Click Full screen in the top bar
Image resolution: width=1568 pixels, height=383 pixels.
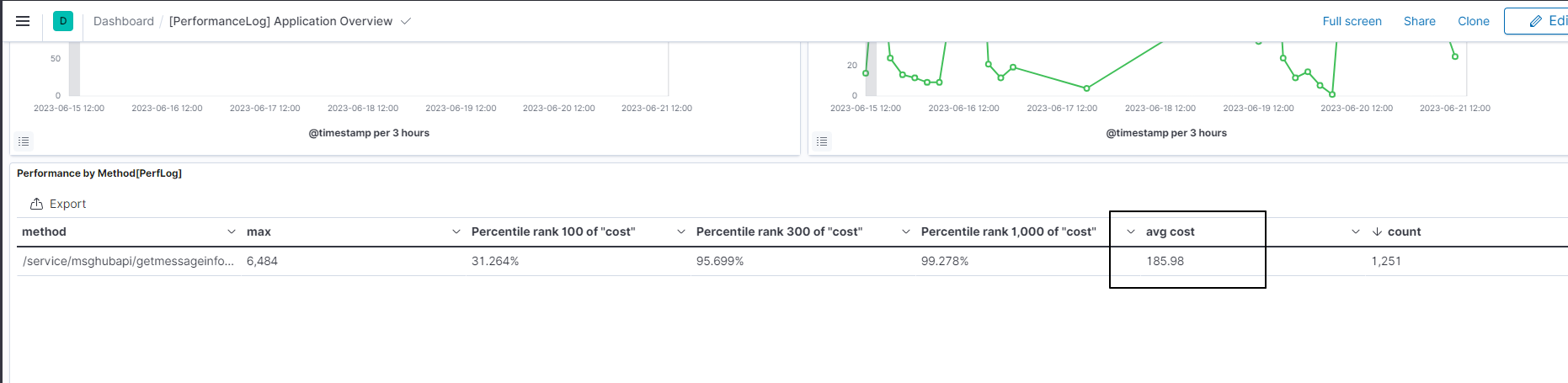pos(1352,21)
